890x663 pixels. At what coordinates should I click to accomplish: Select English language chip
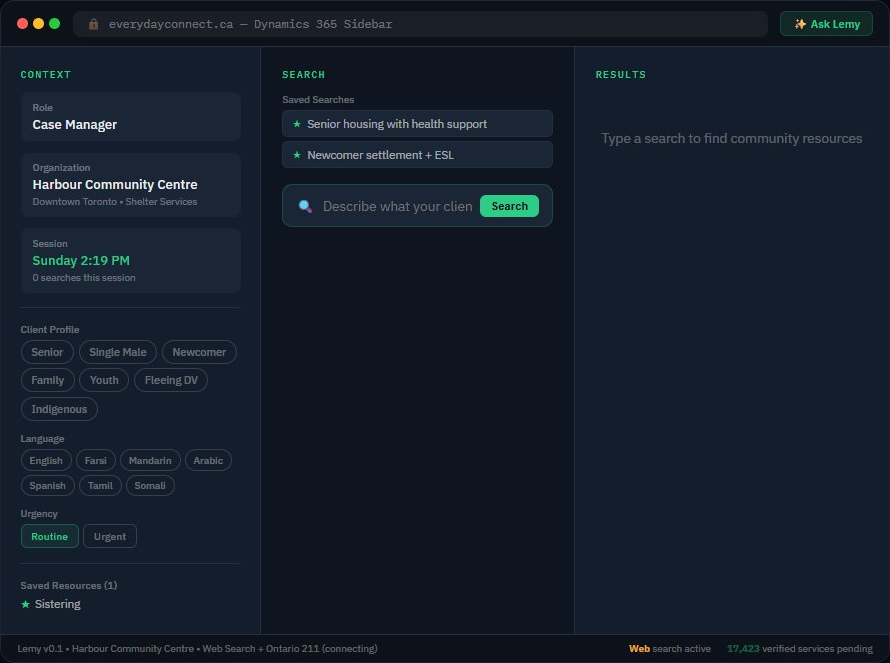(x=46, y=460)
